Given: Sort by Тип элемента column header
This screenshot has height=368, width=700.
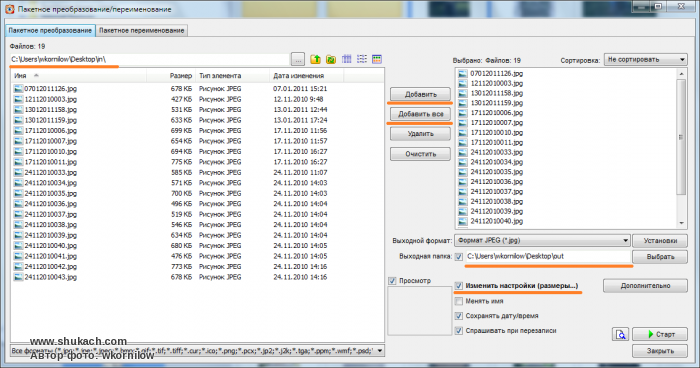Looking at the screenshot, I should (x=233, y=75).
